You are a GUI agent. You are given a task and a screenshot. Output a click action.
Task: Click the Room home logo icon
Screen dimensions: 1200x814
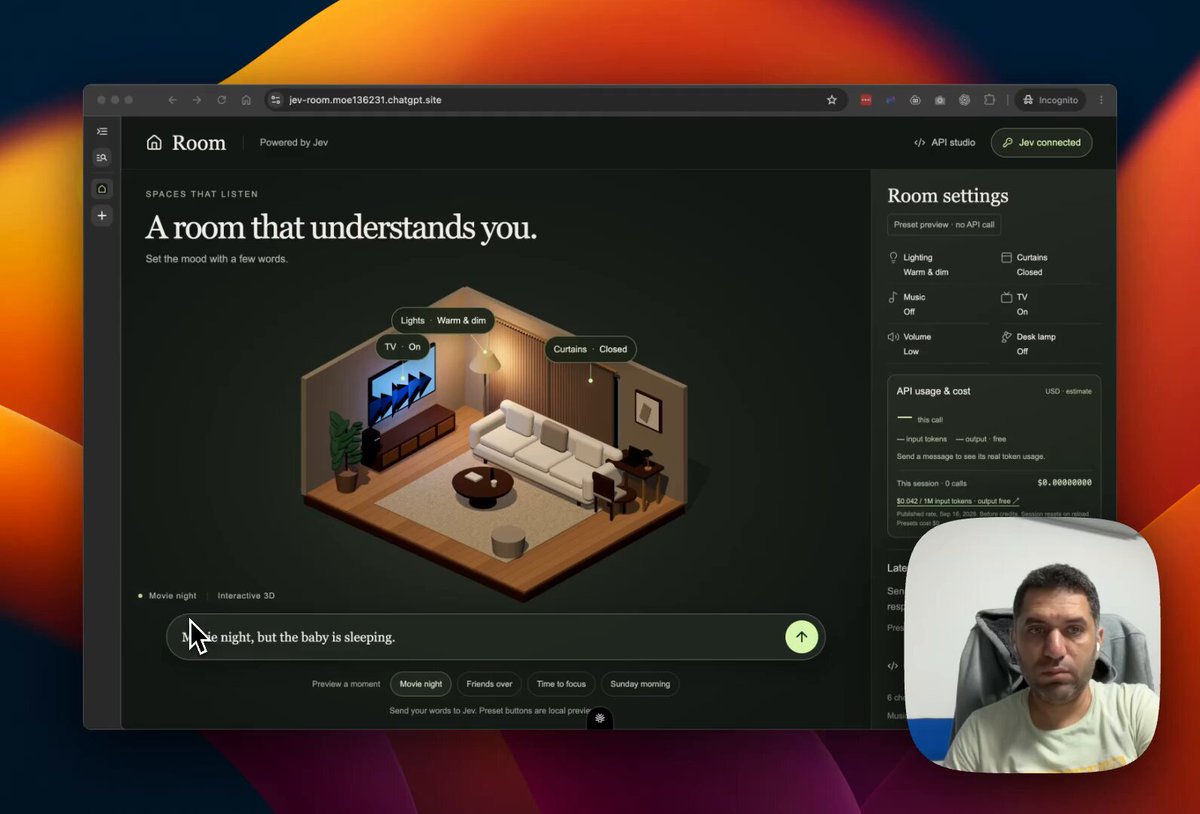click(154, 143)
